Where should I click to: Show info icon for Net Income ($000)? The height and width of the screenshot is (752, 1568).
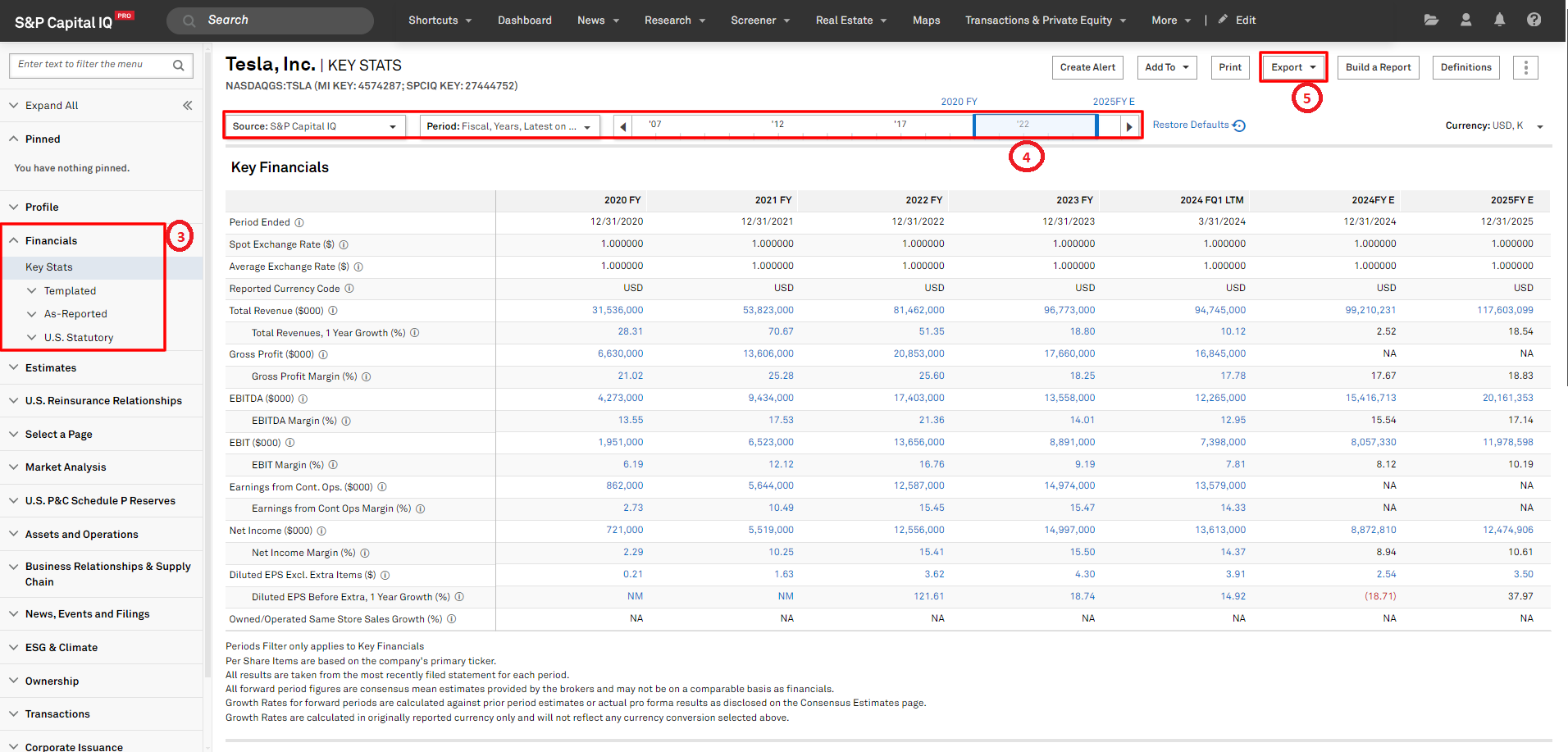click(321, 531)
